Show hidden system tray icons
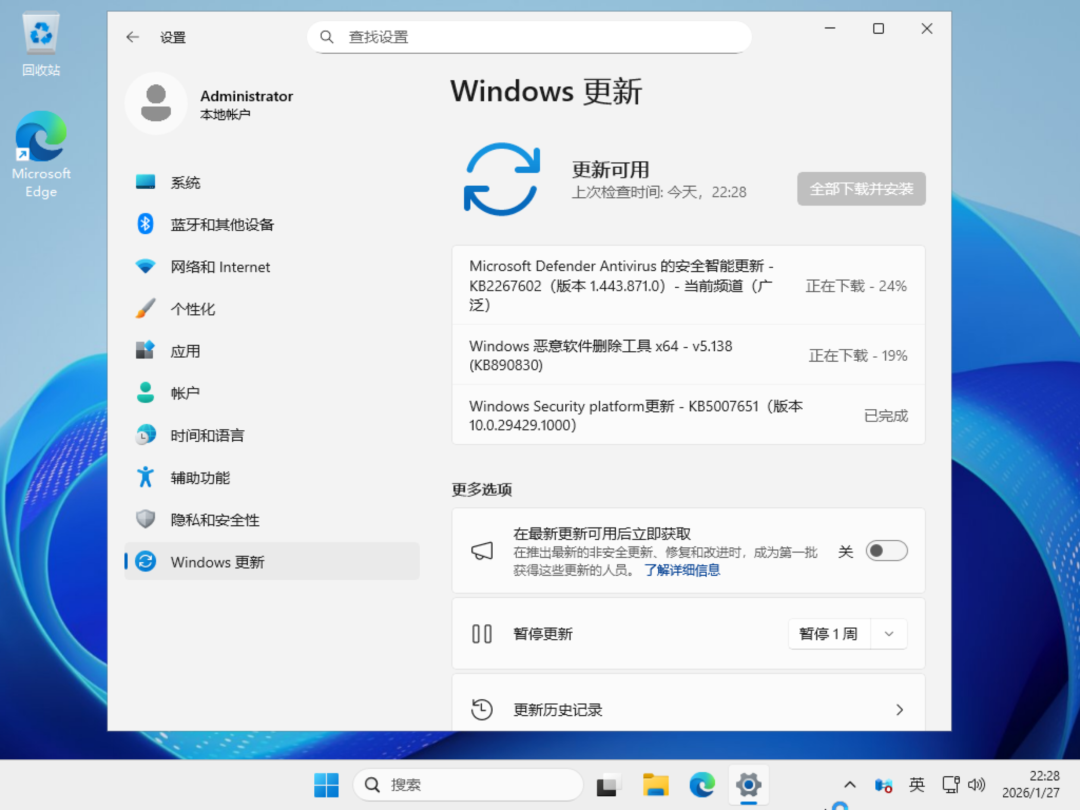 850,785
